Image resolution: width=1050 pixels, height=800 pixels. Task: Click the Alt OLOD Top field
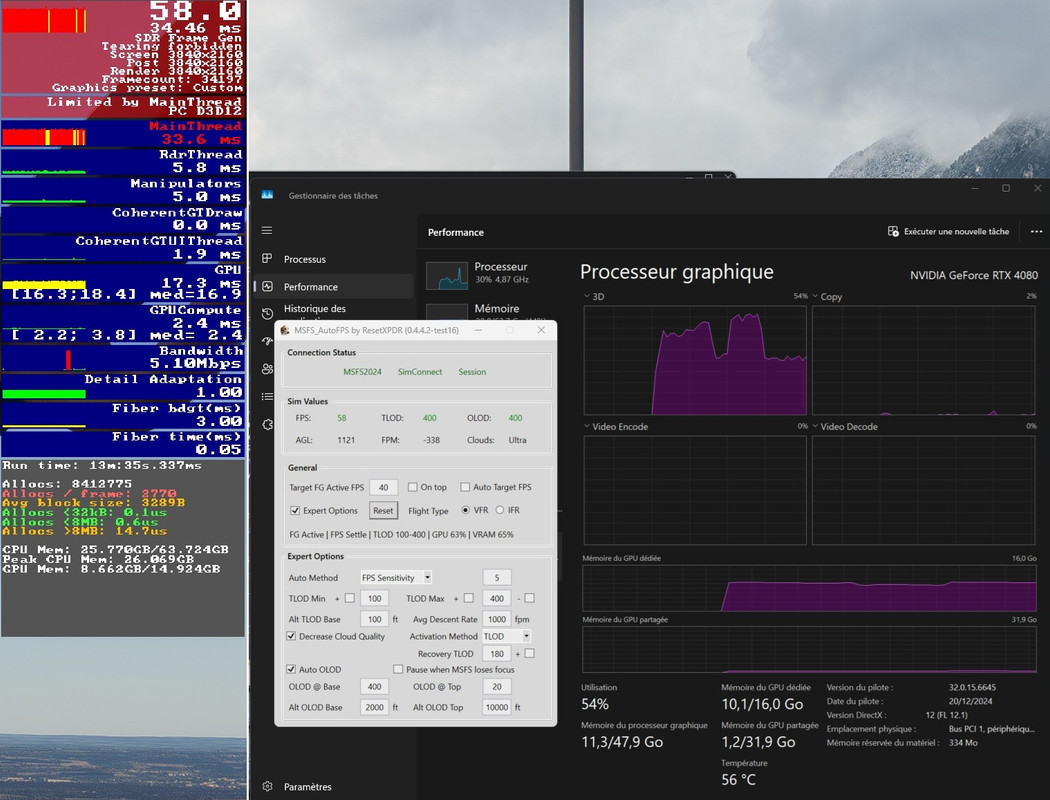click(x=497, y=707)
